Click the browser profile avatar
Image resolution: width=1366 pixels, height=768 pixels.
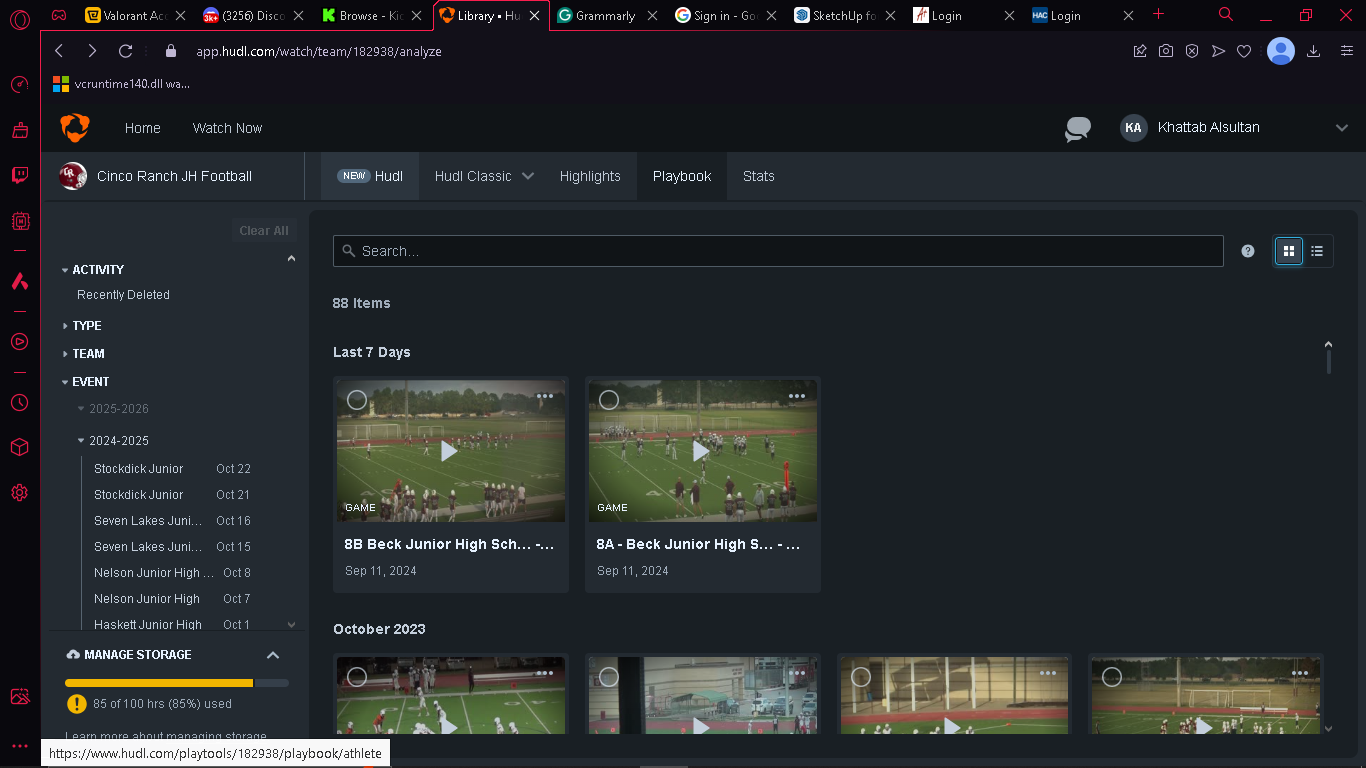tap(1281, 51)
